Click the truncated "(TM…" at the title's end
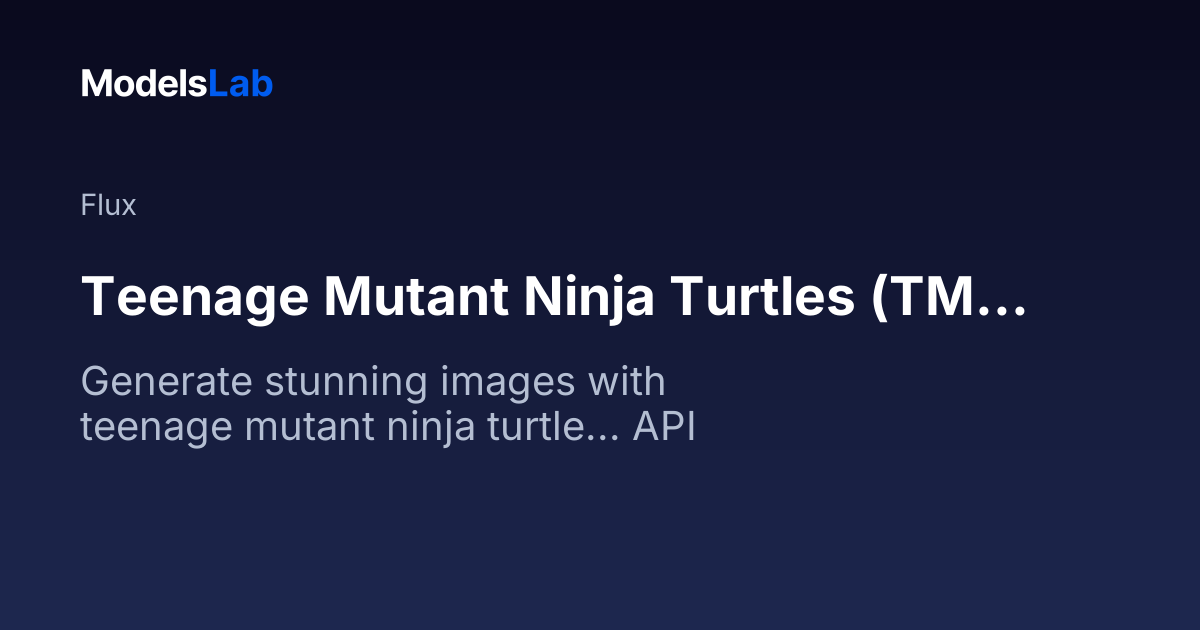The width and height of the screenshot is (1200, 630). [949, 297]
